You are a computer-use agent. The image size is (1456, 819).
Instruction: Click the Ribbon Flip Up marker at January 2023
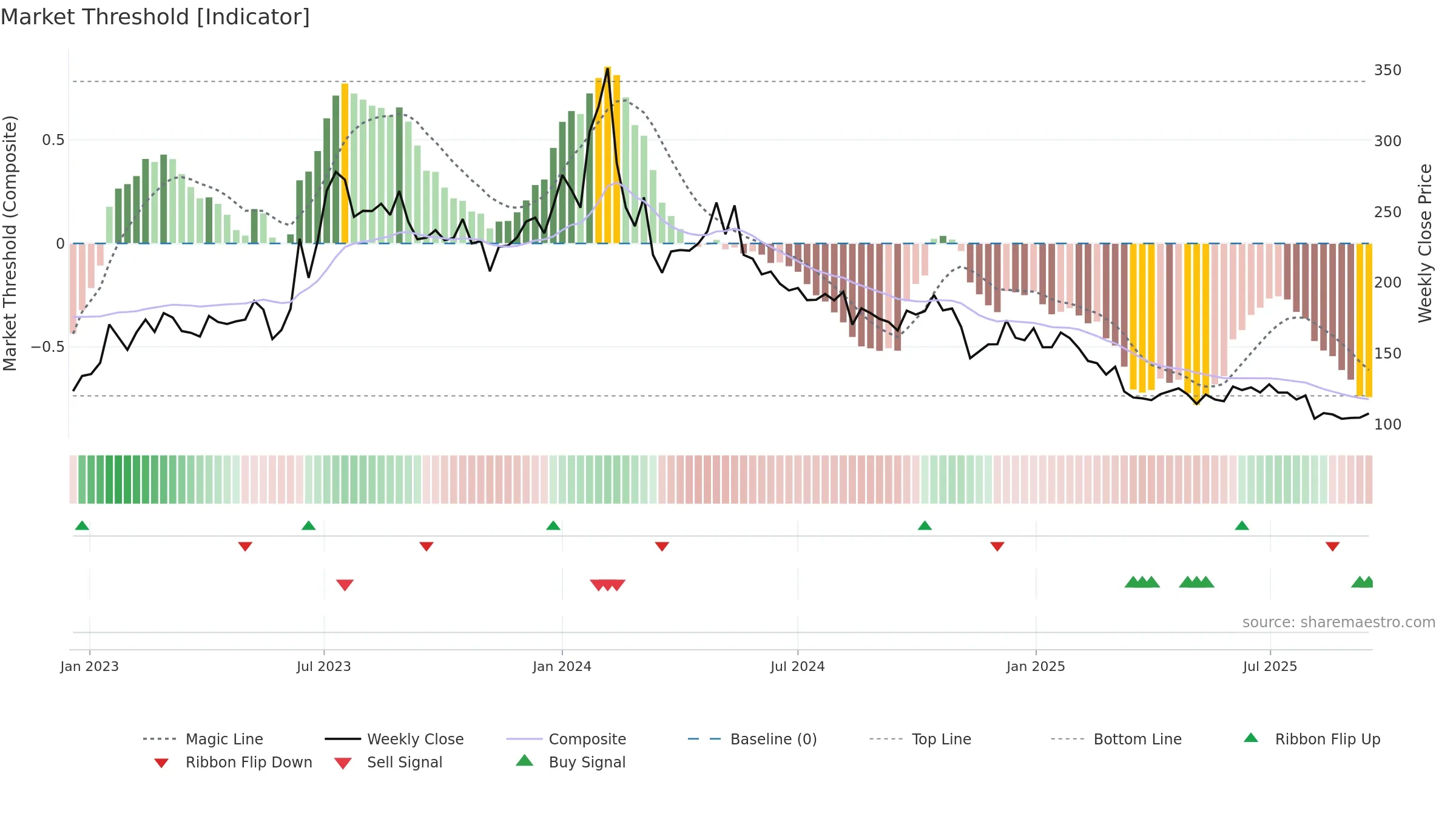point(82,525)
